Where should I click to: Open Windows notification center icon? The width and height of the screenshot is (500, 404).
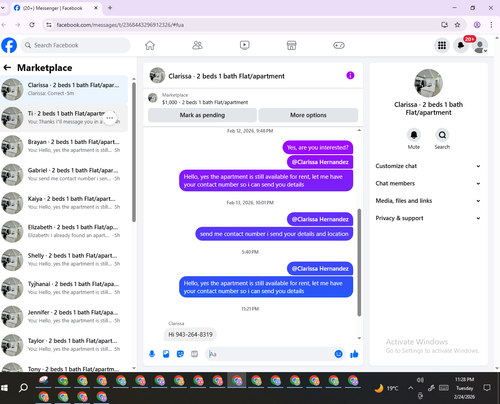(x=487, y=388)
